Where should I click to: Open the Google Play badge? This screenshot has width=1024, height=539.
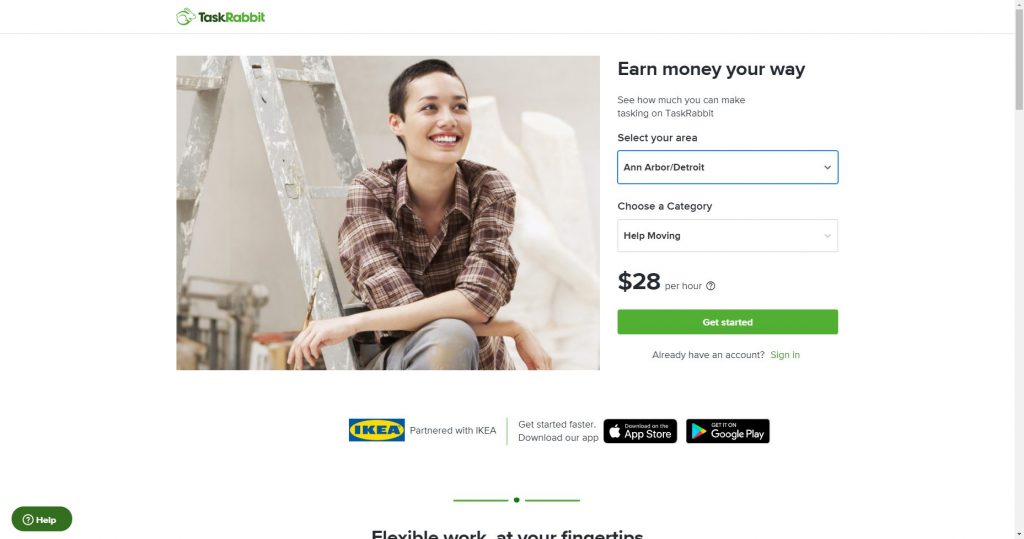click(728, 431)
